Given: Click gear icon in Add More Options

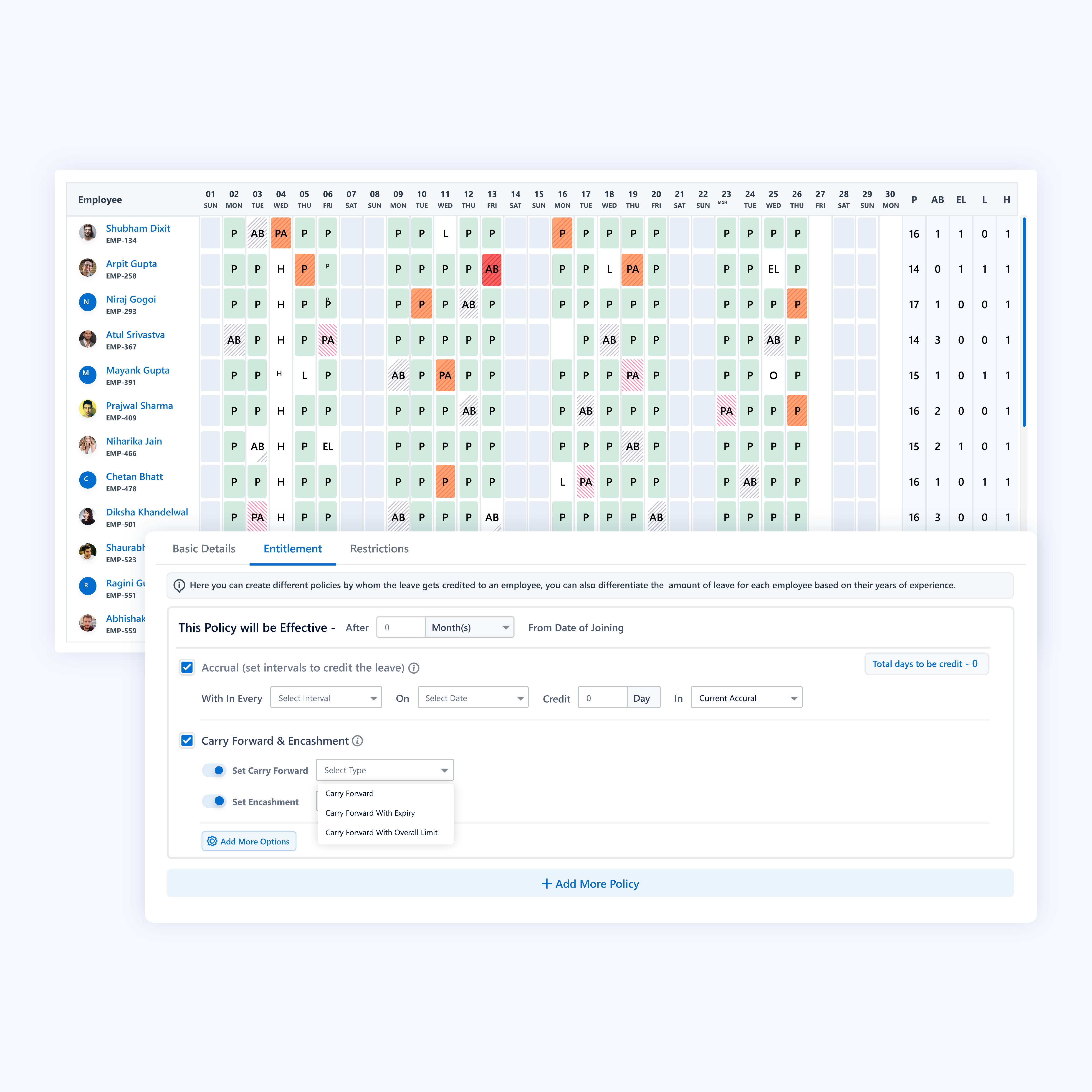Looking at the screenshot, I should (x=212, y=841).
